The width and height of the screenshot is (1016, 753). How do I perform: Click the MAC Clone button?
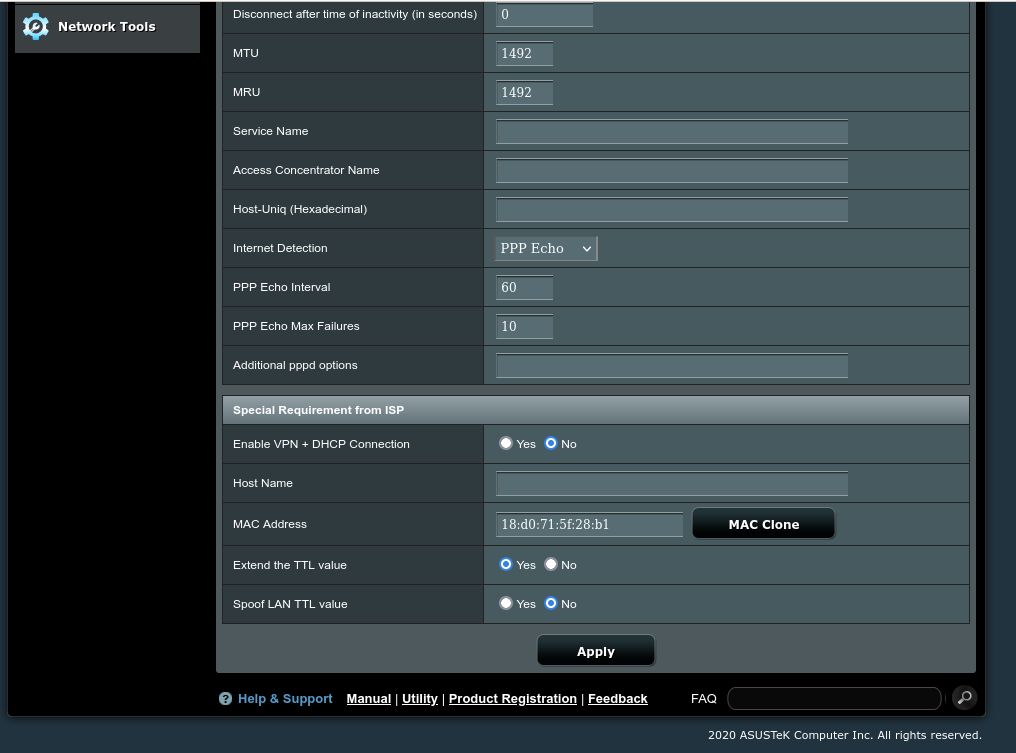pos(763,524)
